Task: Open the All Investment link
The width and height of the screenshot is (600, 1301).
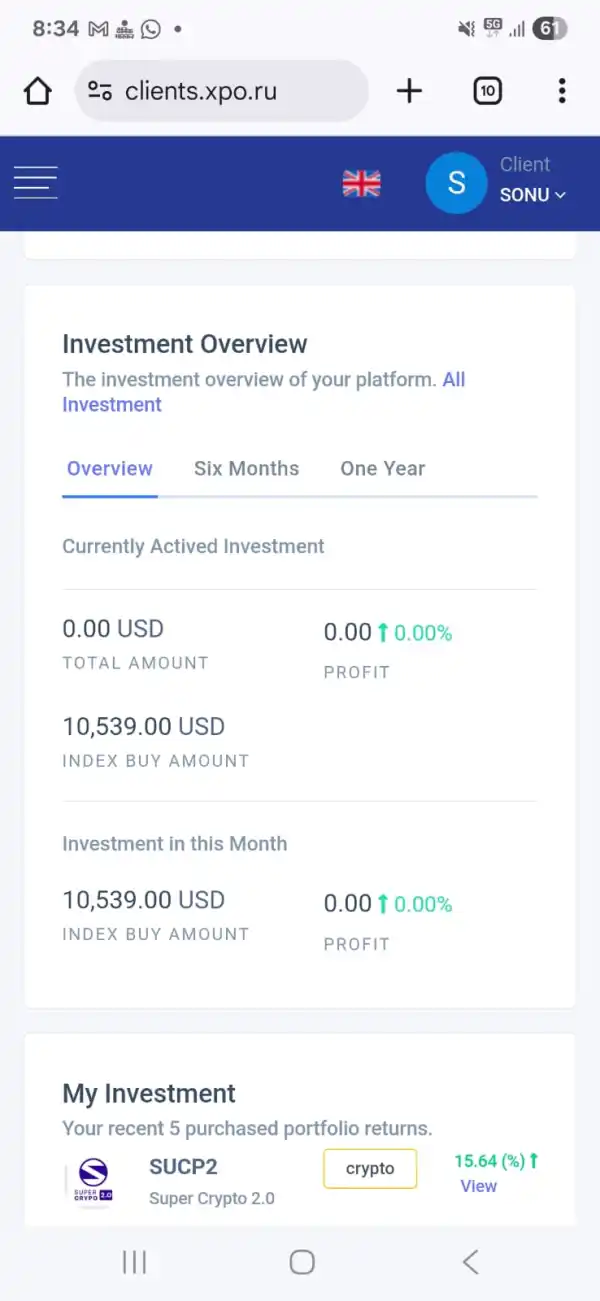Action: point(112,404)
